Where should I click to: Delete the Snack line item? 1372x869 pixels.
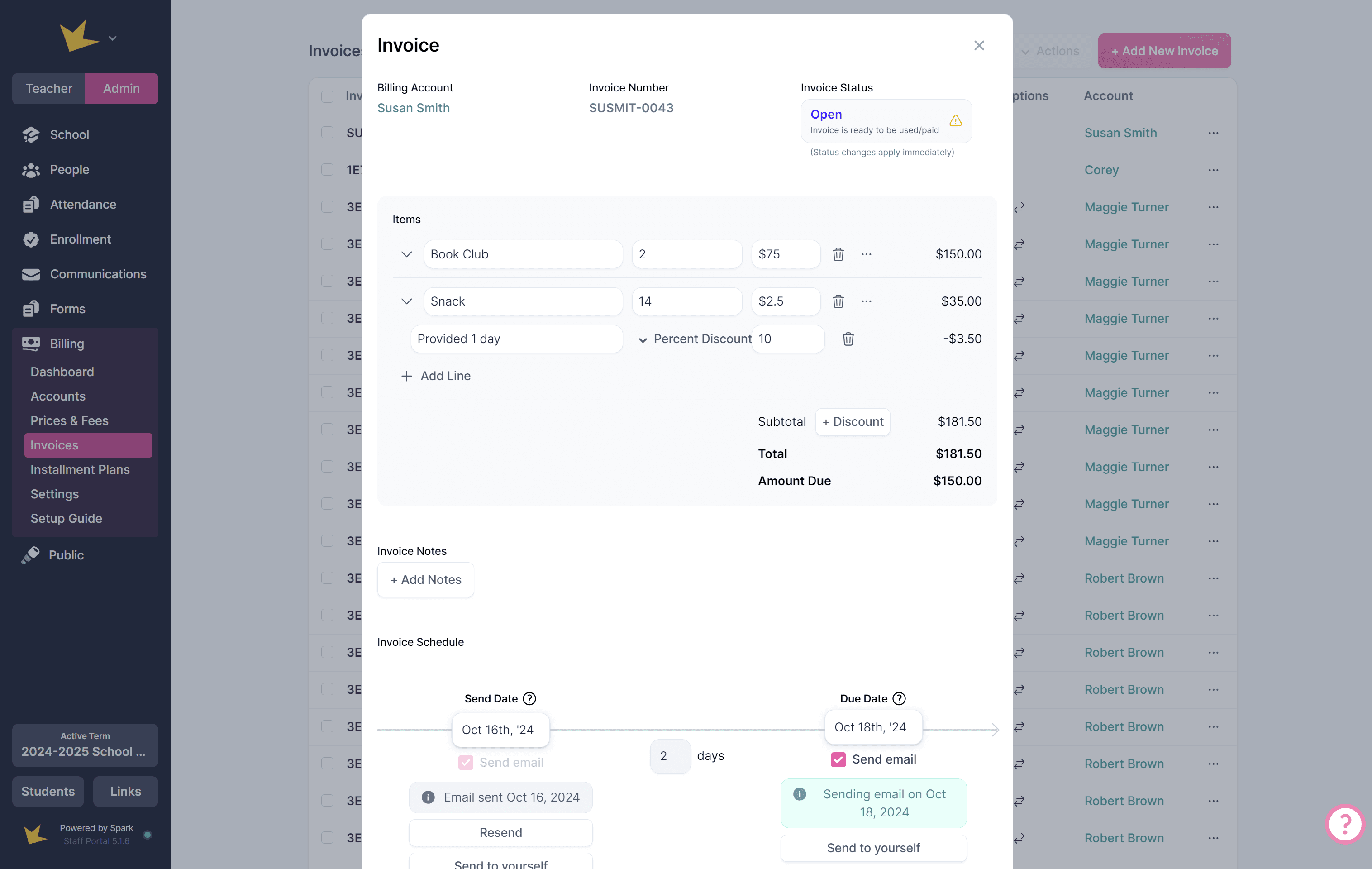pyautogui.click(x=838, y=301)
